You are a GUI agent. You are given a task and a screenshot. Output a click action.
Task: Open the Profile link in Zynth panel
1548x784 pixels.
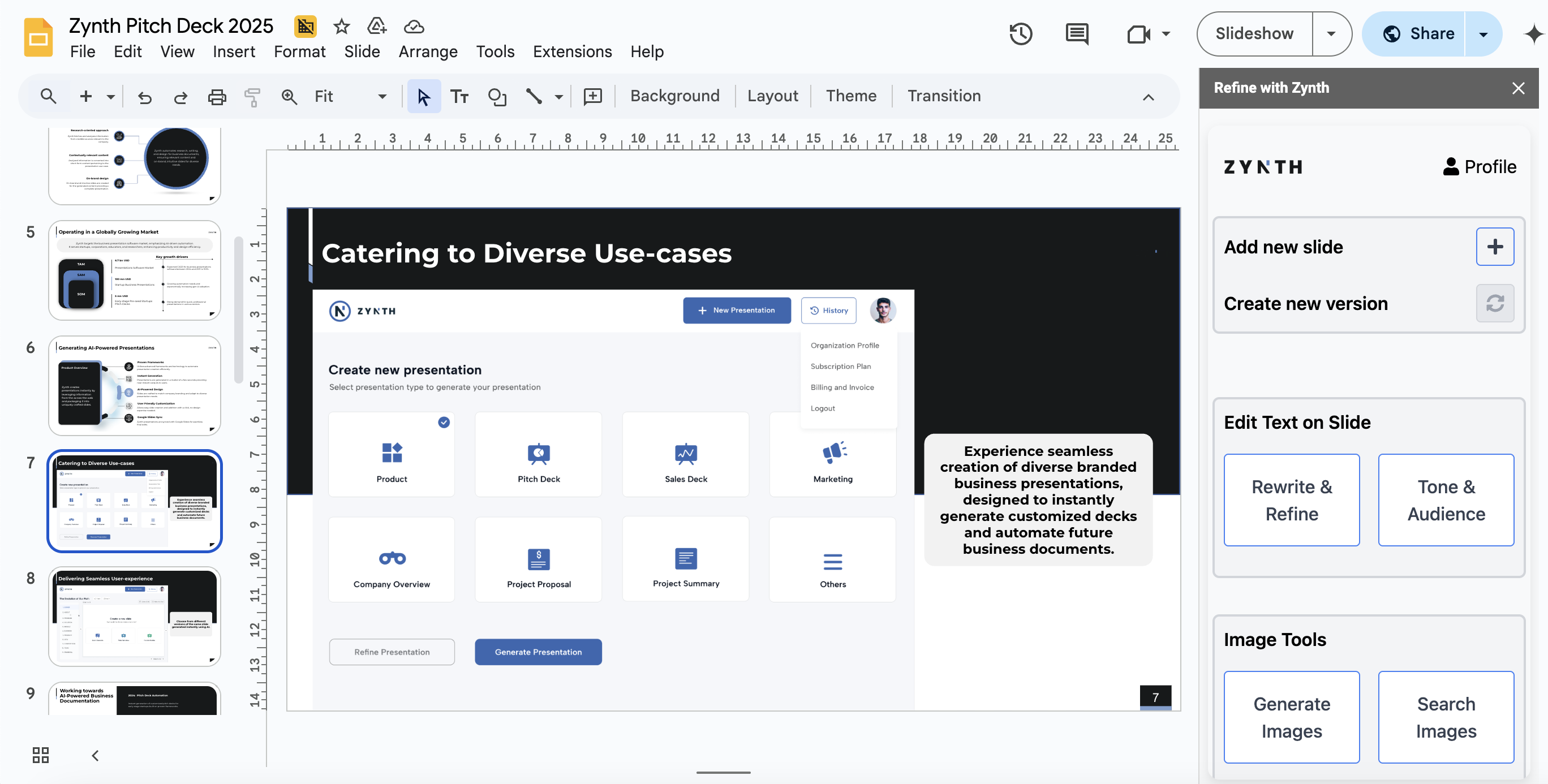[x=1480, y=166]
